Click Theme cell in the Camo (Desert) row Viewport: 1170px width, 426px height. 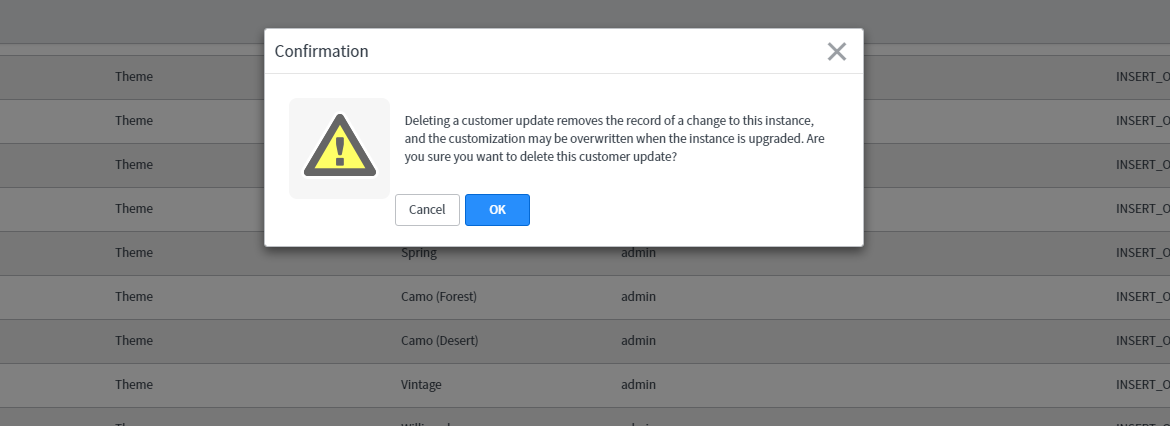[134, 341]
